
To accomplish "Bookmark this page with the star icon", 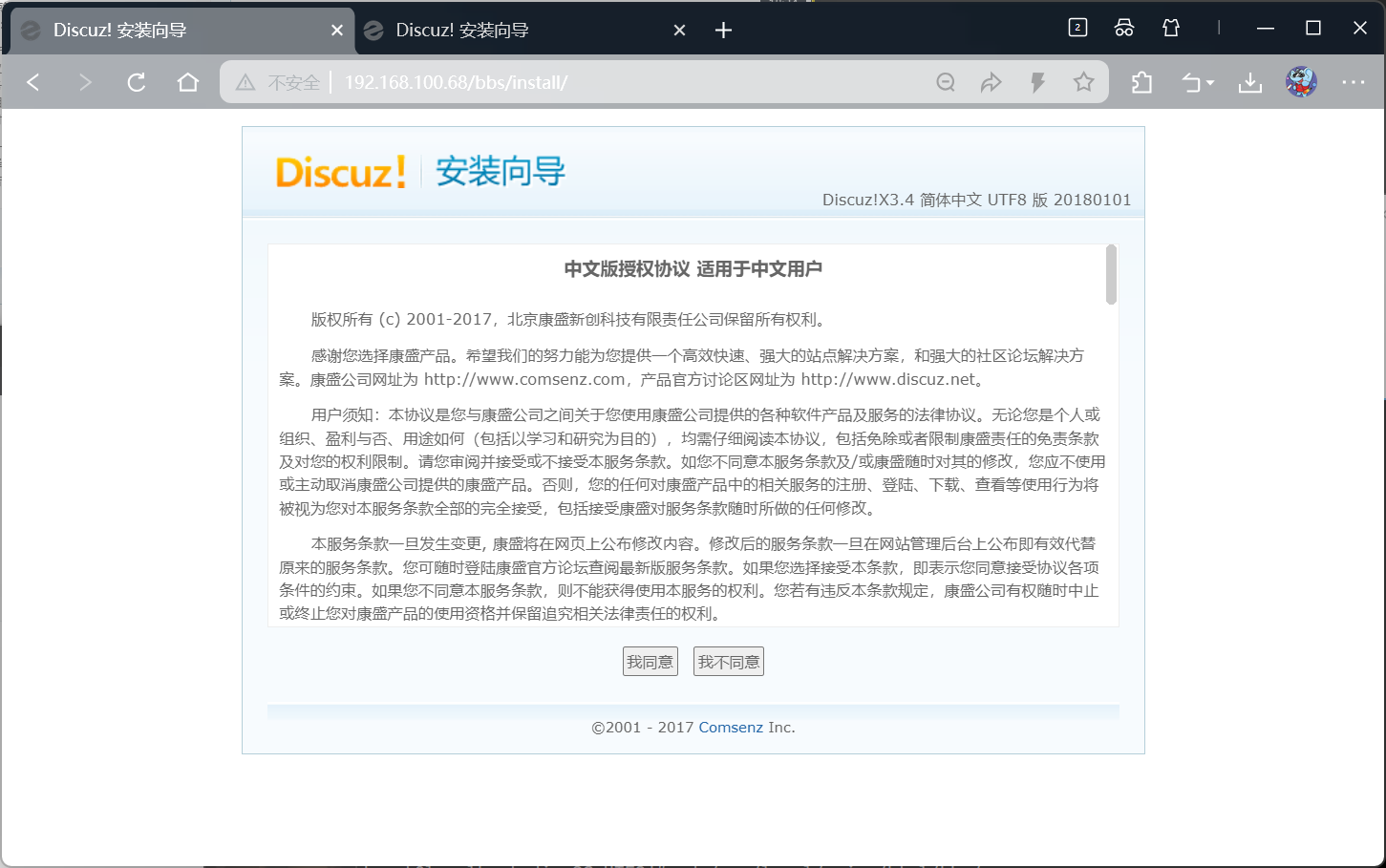I will 1084,82.
